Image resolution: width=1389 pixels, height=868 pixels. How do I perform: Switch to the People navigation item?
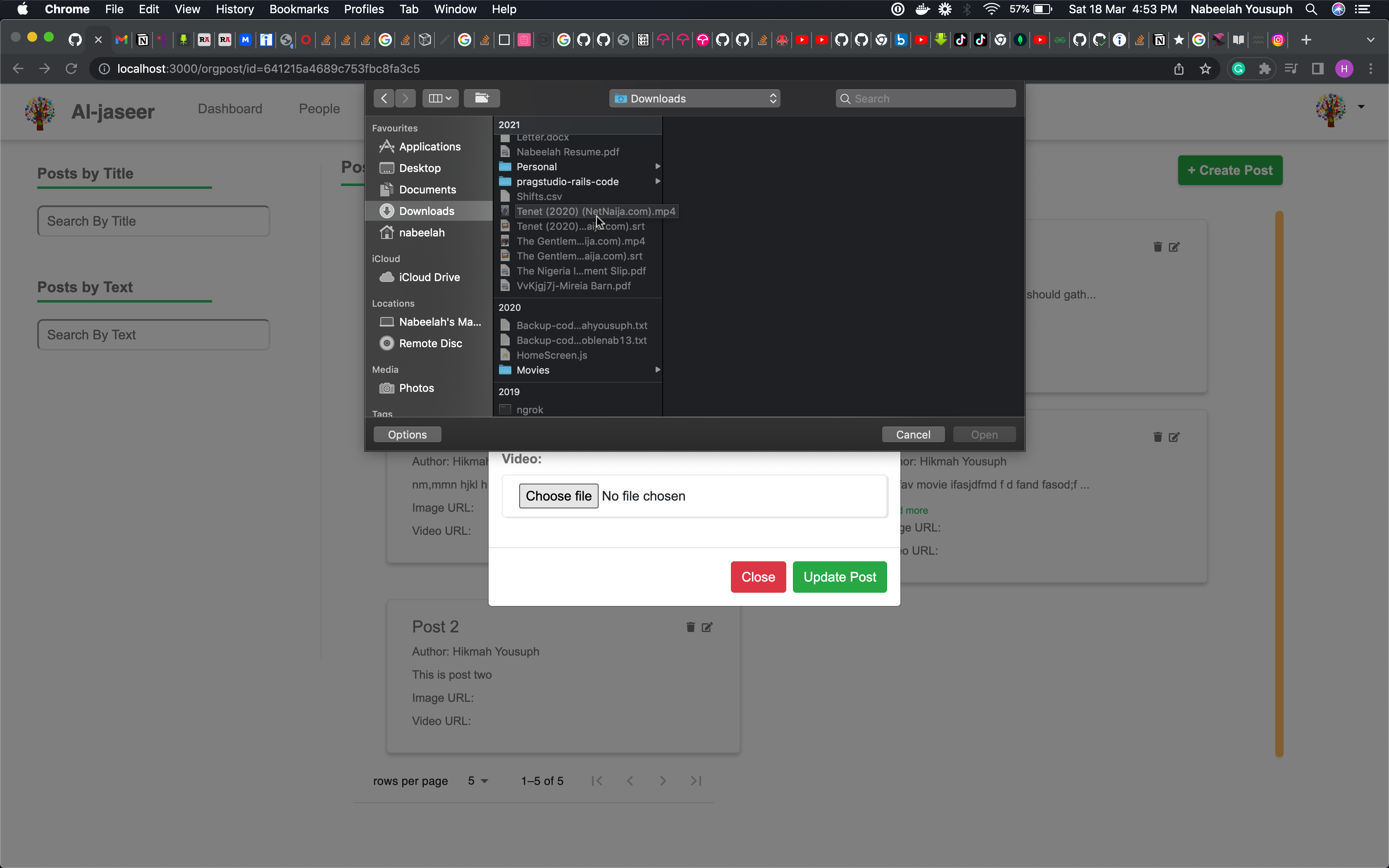click(x=319, y=108)
